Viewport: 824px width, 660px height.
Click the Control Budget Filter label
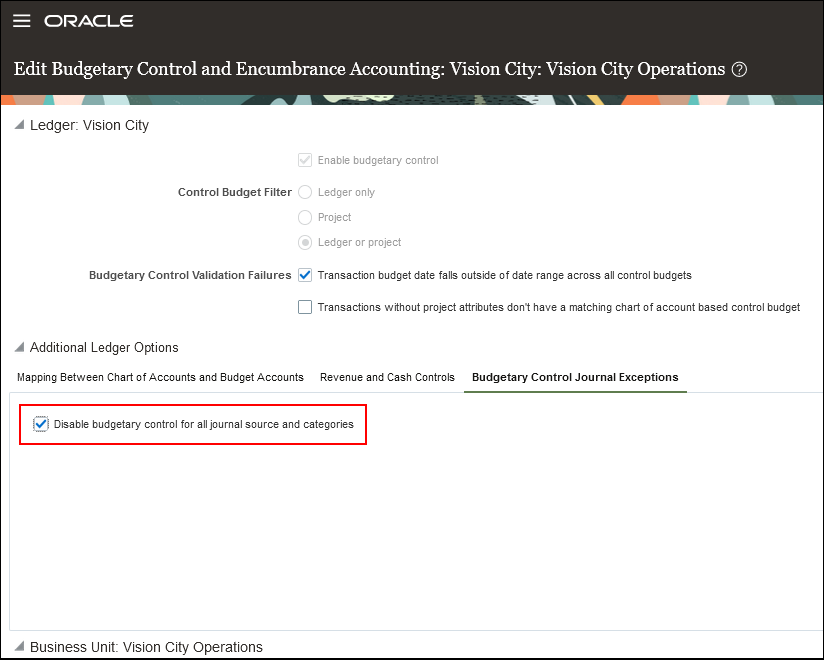pos(234,192)
